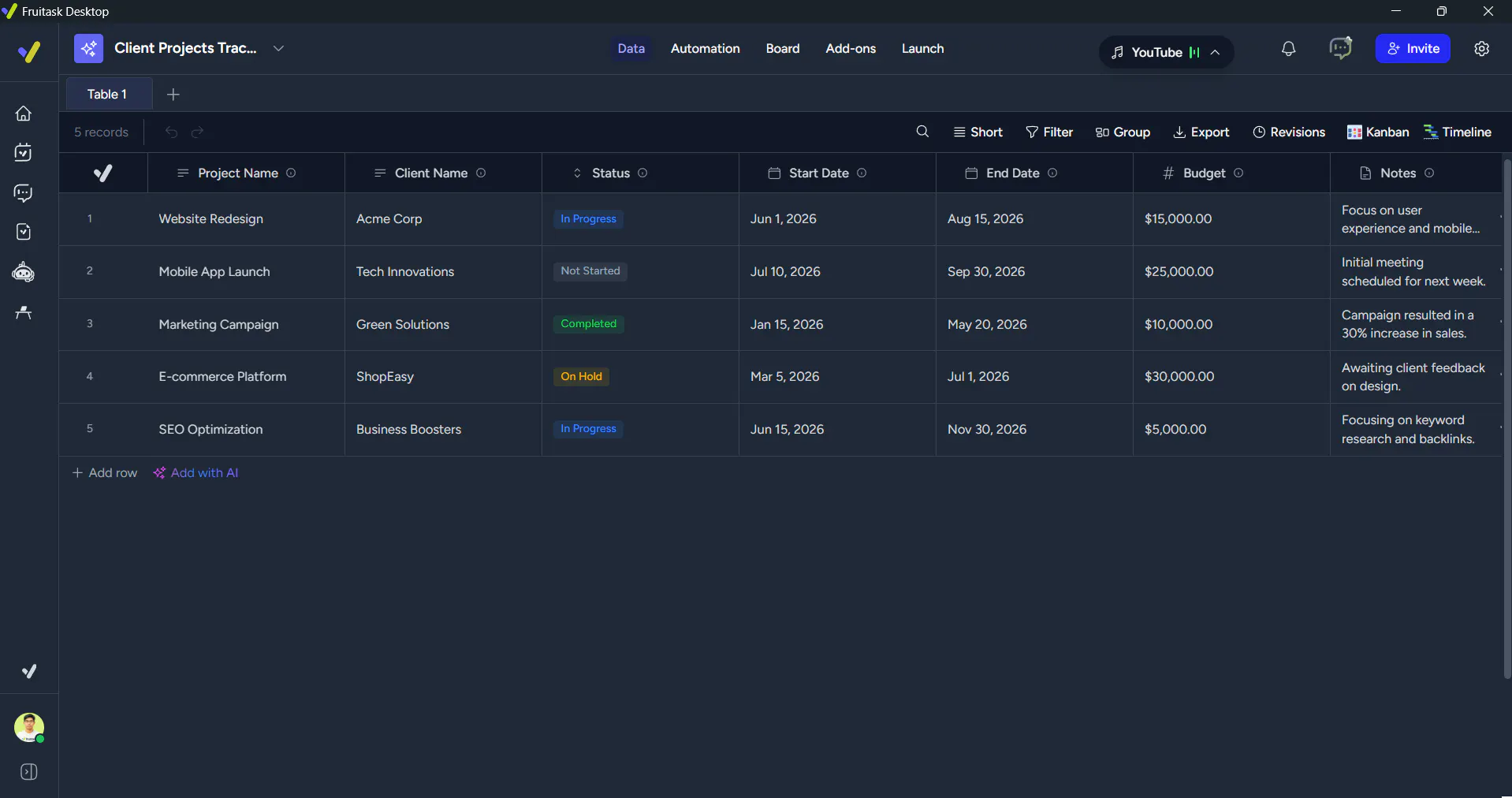Switch to the Board tab

tap(782, 48)
